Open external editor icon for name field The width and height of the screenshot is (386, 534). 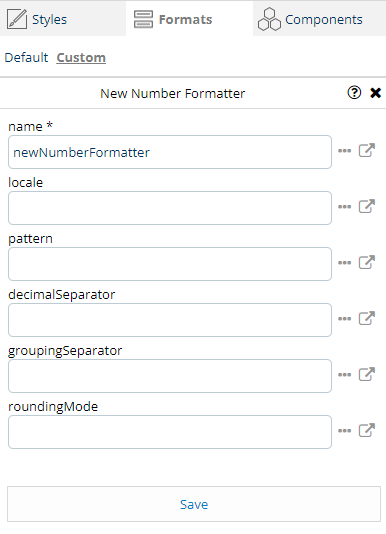(367, 150)
